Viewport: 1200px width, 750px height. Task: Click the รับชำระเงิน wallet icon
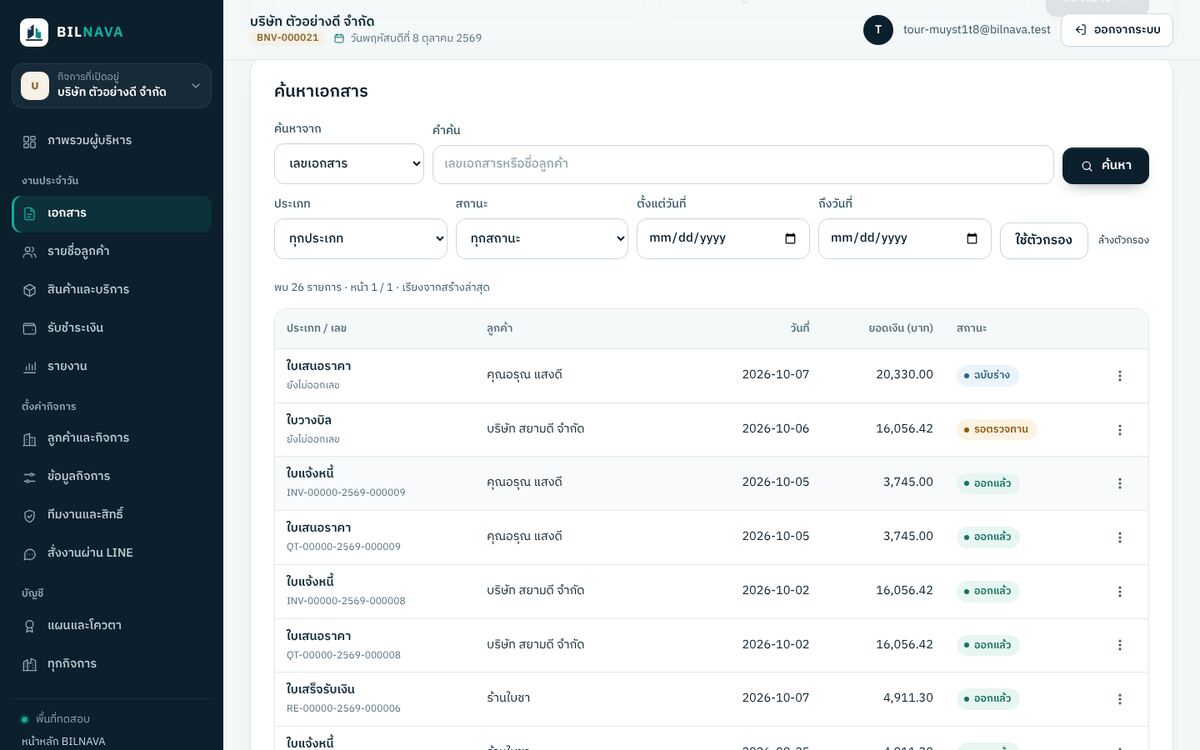click(x=30, y=328)
